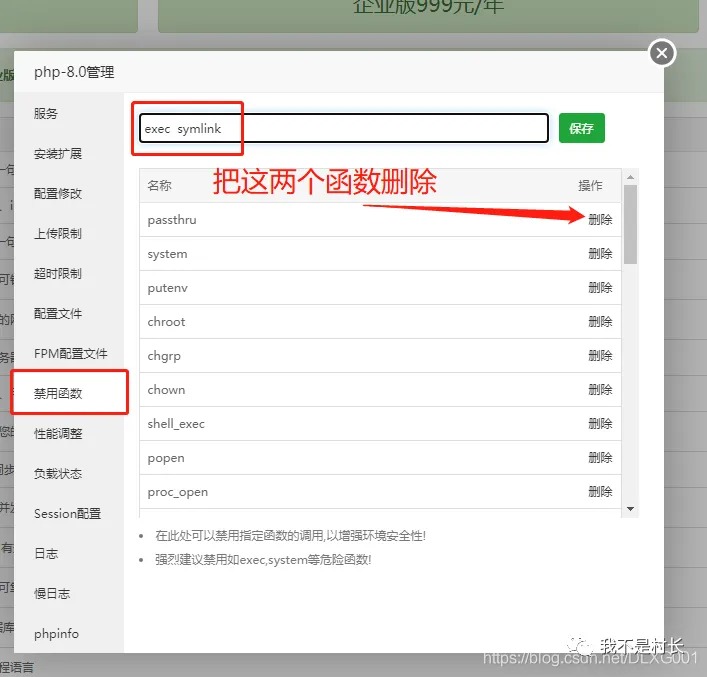Open the 服务 tab in sidebar
This screenshot has width=707, height=677.
(46, 114)
